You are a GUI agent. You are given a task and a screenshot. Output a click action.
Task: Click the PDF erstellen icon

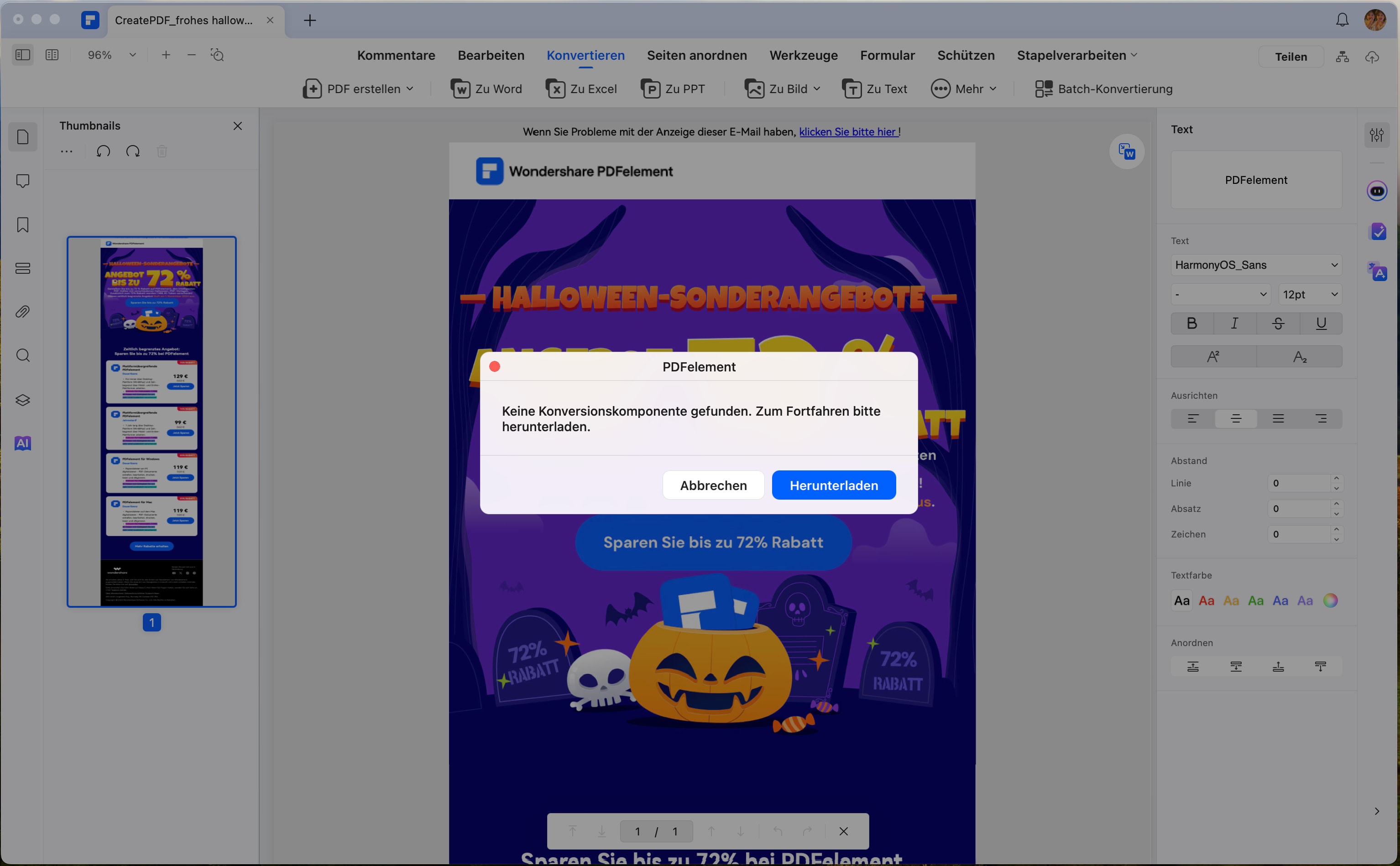coord(314,89)
